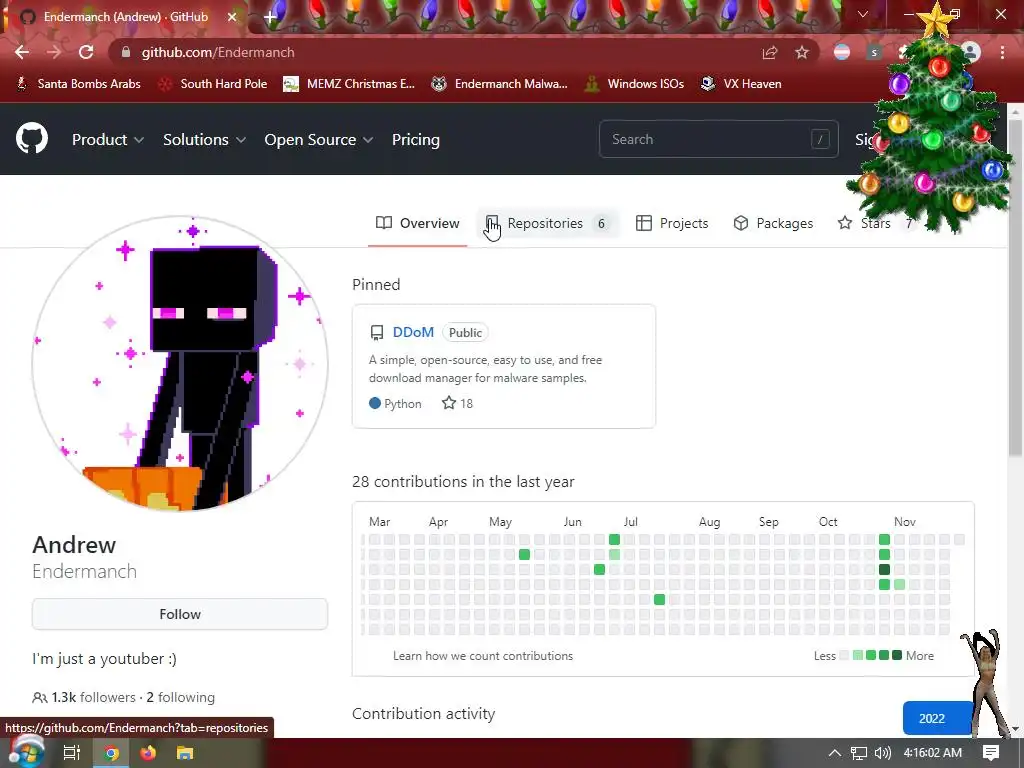Screen dimensions: 1024x768
Task: Expand the Solutions menu
Action: [x=204, y=140]
